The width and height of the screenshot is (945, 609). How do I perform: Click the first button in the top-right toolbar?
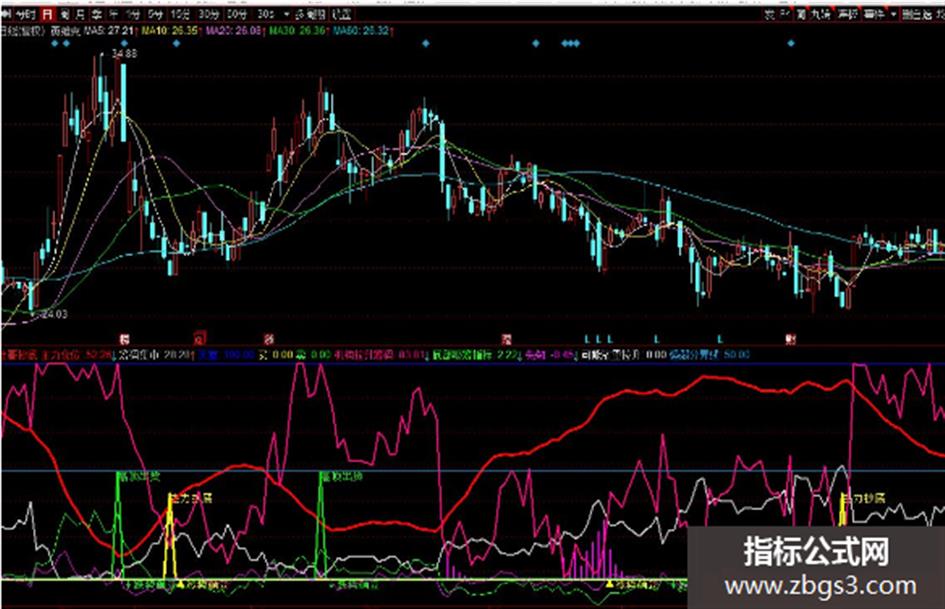(x=770, y=14)
